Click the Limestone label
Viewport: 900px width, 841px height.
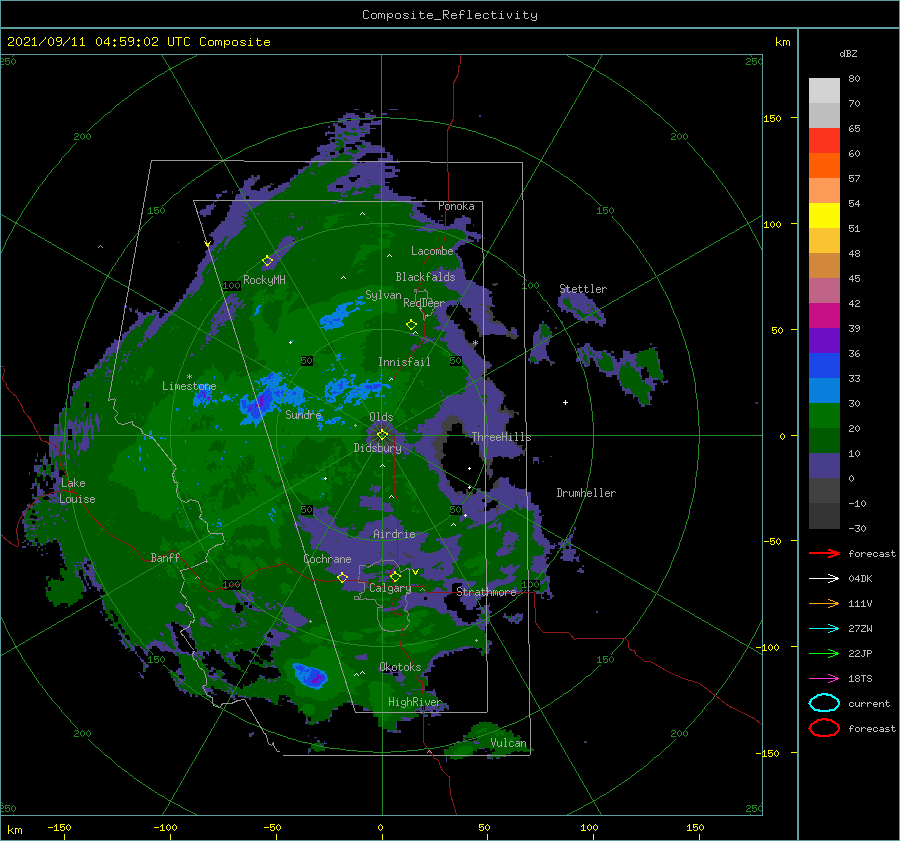point(189,386)
